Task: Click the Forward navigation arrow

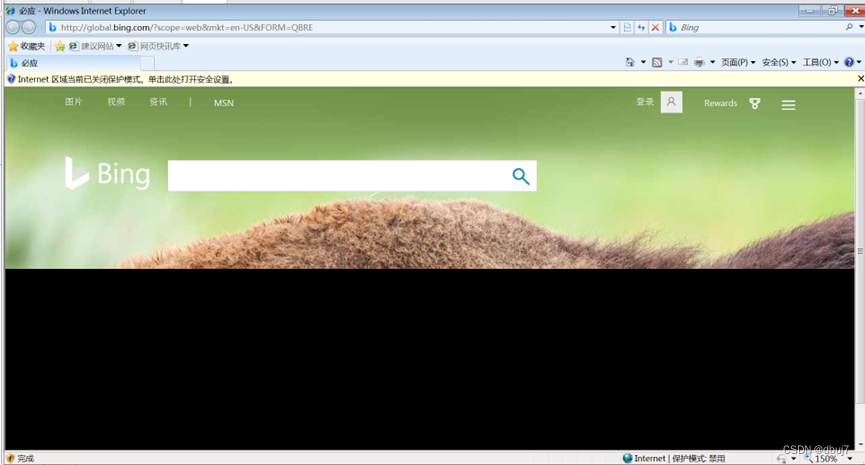Action: (x=29, y=27)
